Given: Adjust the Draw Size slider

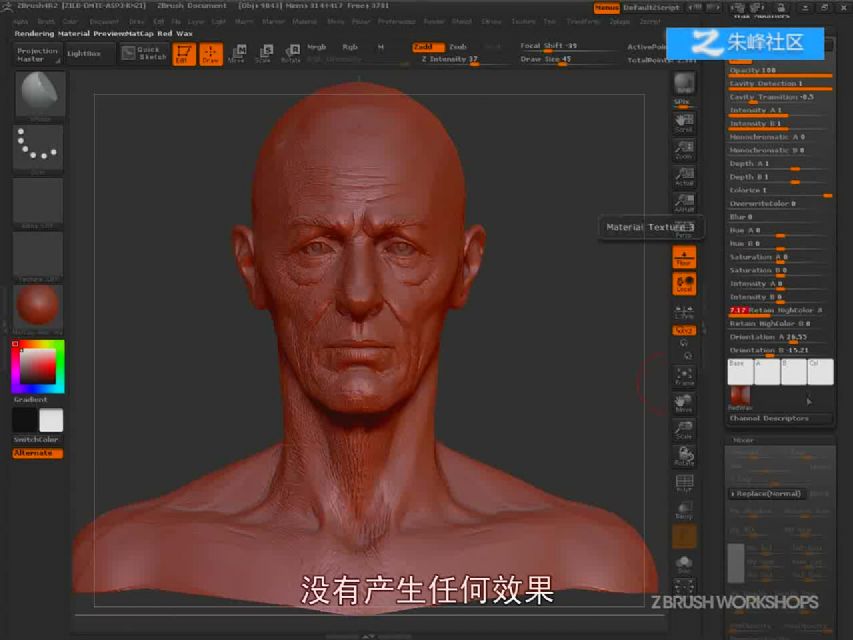Looking at the screenshot, I should 567,60.
